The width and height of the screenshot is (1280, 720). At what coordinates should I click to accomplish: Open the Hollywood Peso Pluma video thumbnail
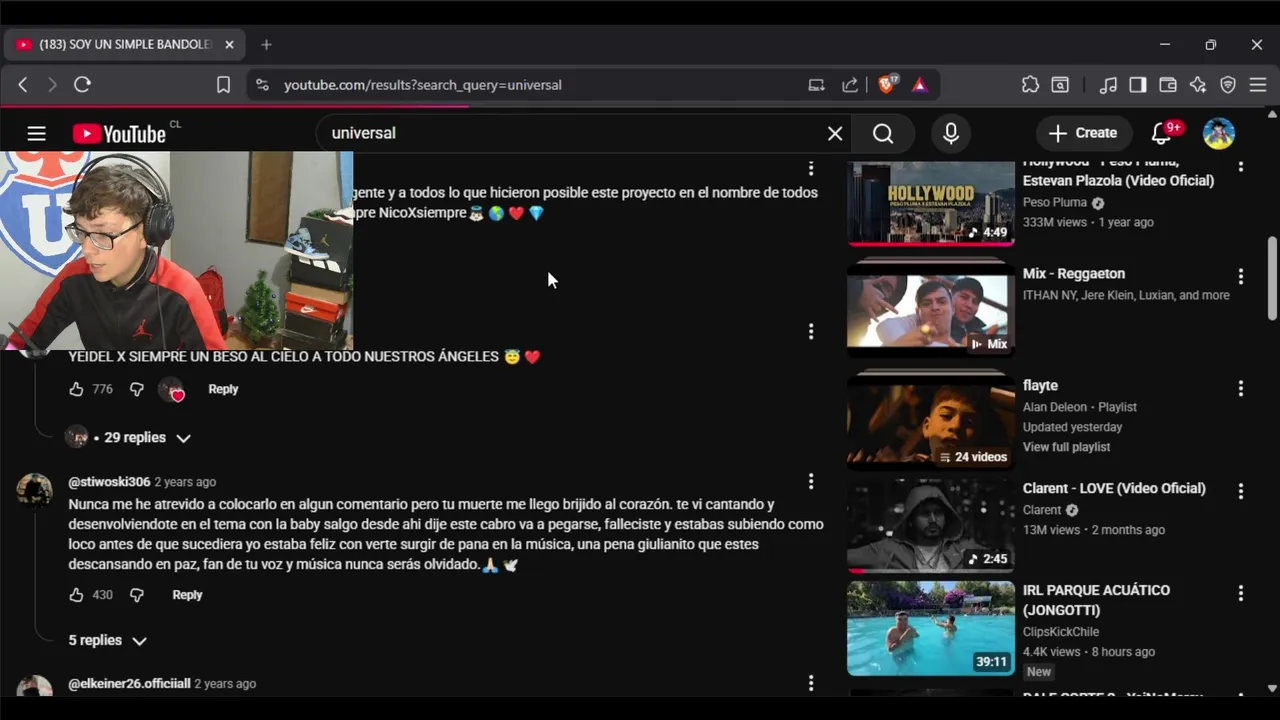coord(931,202)
